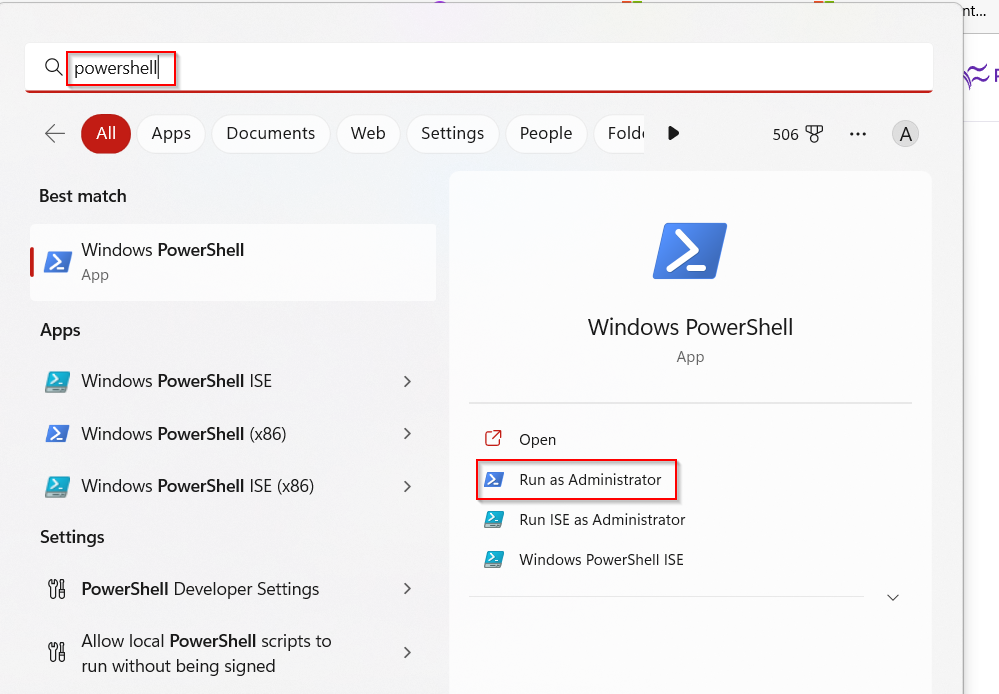Click the Run ISE as Administrator icon

(x=494, y=519)
